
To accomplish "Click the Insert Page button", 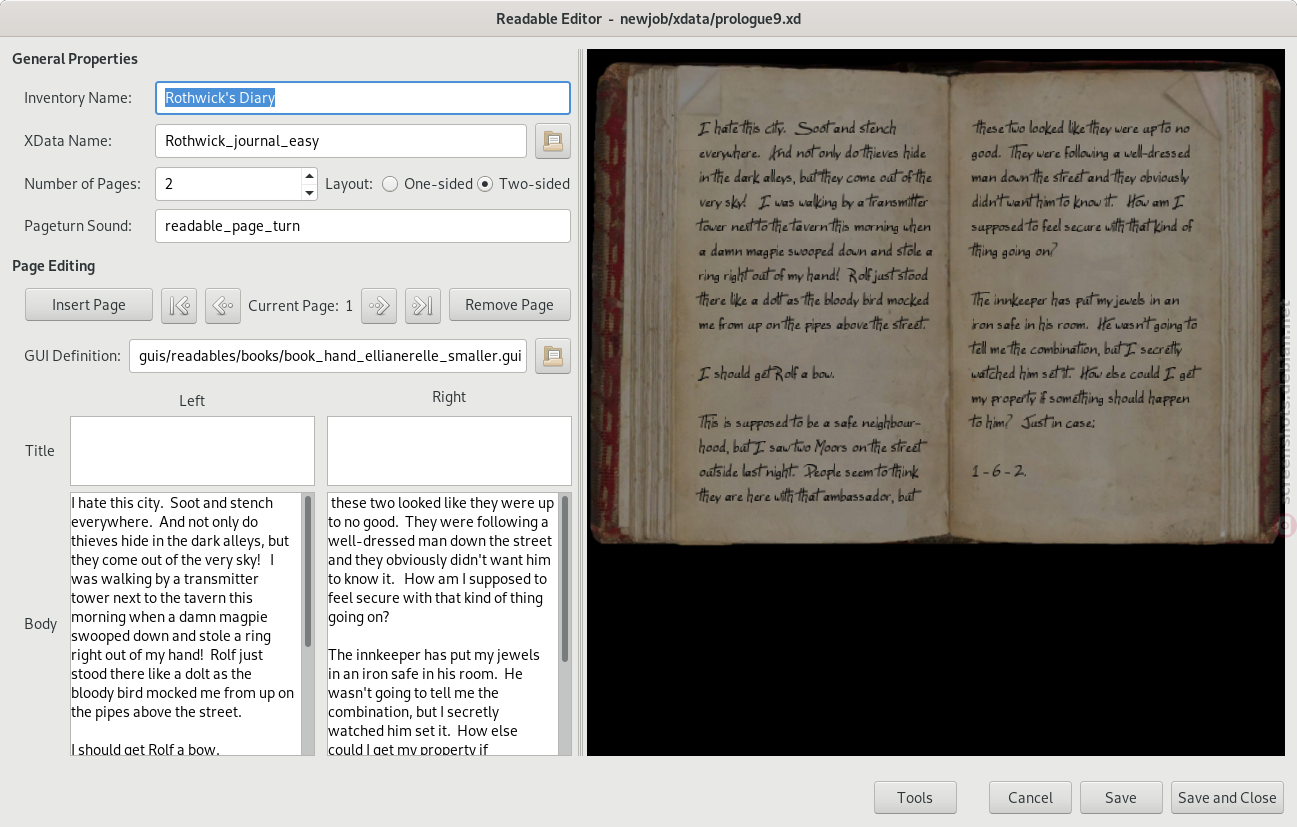I will pyautogui.click(x=89, y=305).
